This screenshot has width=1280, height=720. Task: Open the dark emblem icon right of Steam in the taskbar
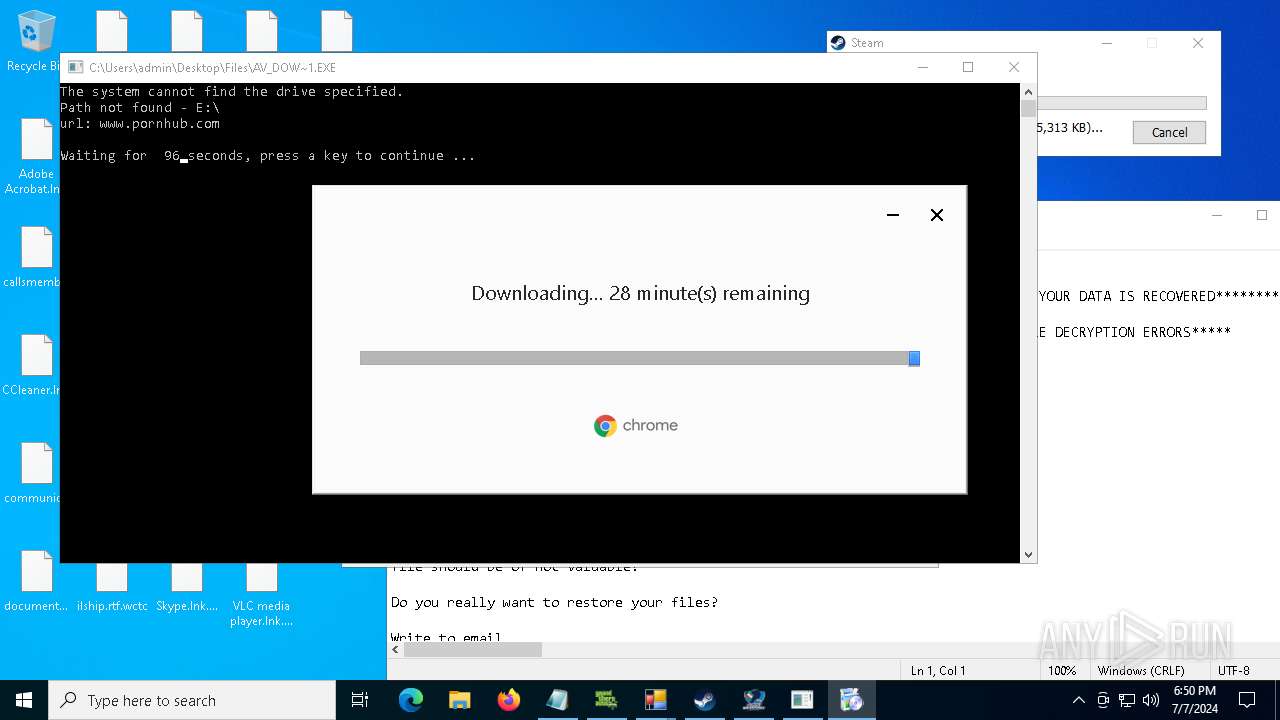754,700
